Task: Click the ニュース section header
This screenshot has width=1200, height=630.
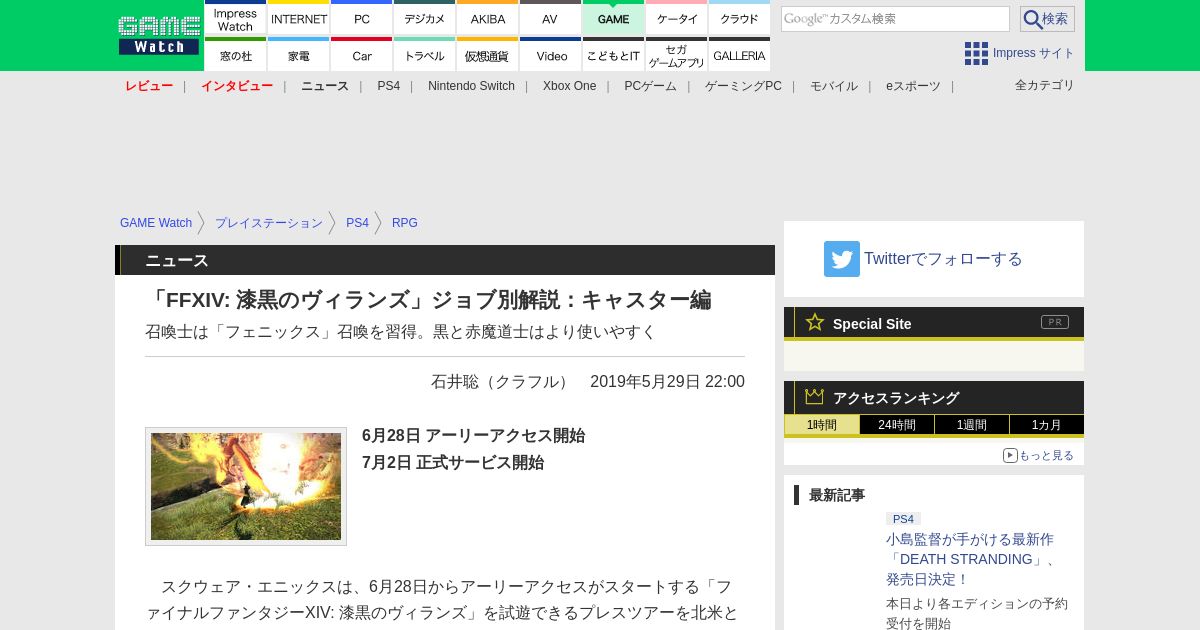Action: tap(445, 260)
